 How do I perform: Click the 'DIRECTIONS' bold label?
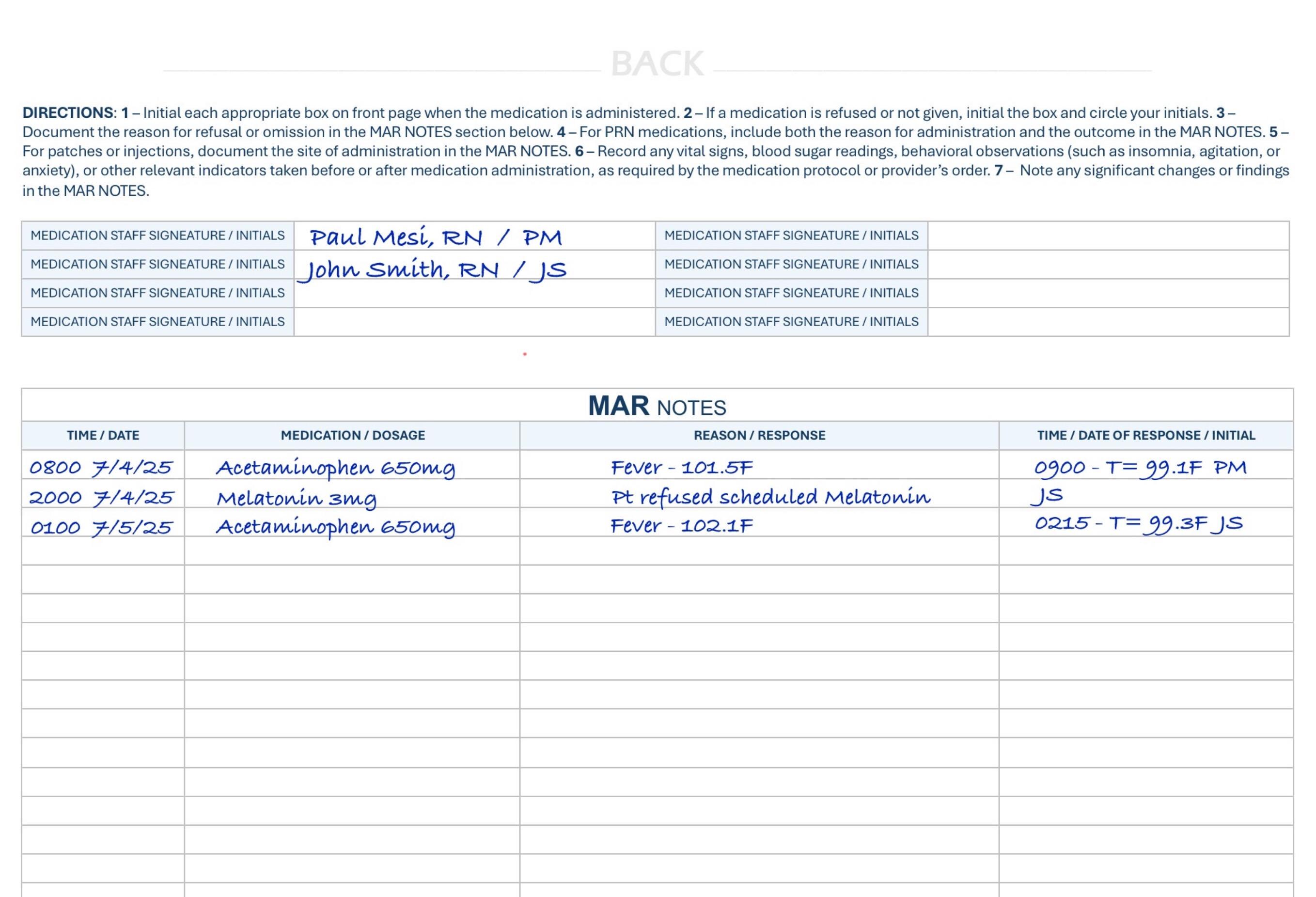68,113
